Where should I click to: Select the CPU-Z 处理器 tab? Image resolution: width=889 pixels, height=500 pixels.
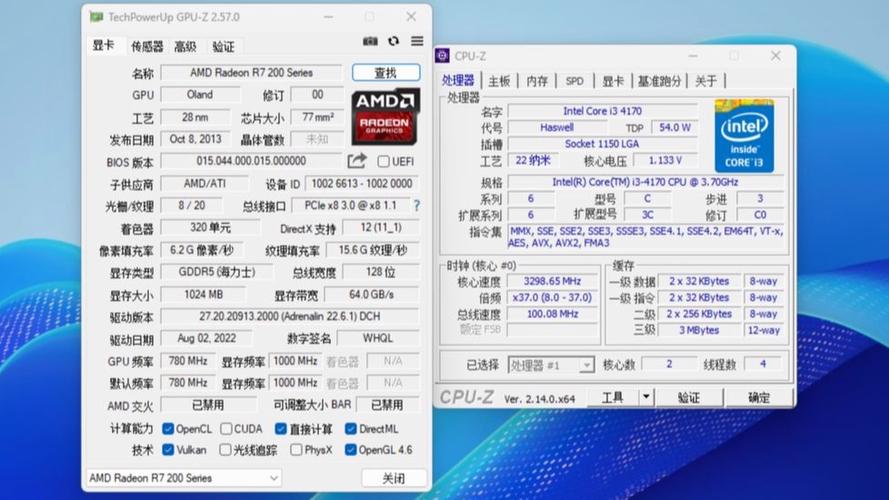[x=458, y=80]
